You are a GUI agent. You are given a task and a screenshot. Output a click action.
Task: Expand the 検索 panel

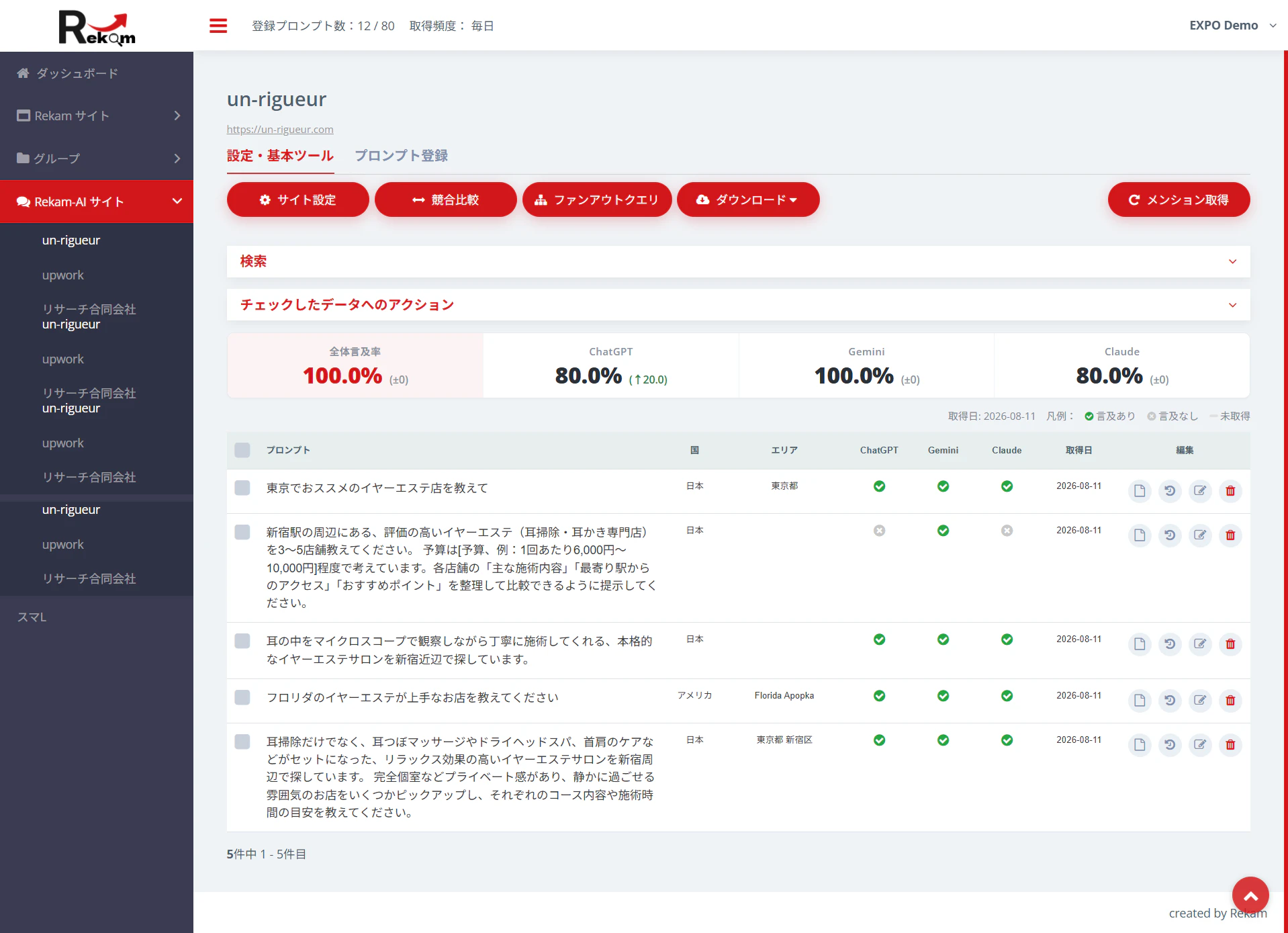pos(739,261)
